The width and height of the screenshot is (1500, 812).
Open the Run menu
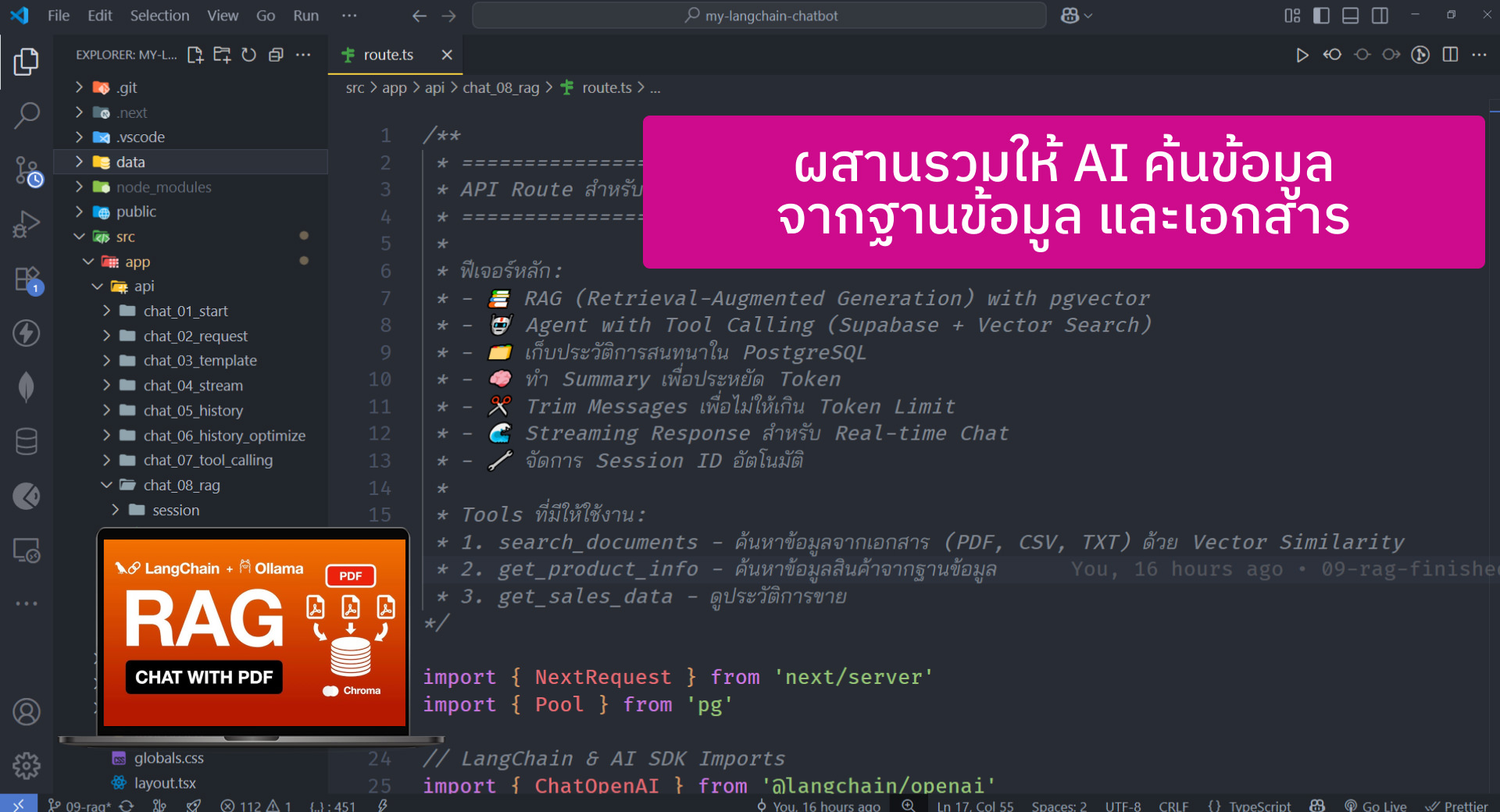coord(305,16)
